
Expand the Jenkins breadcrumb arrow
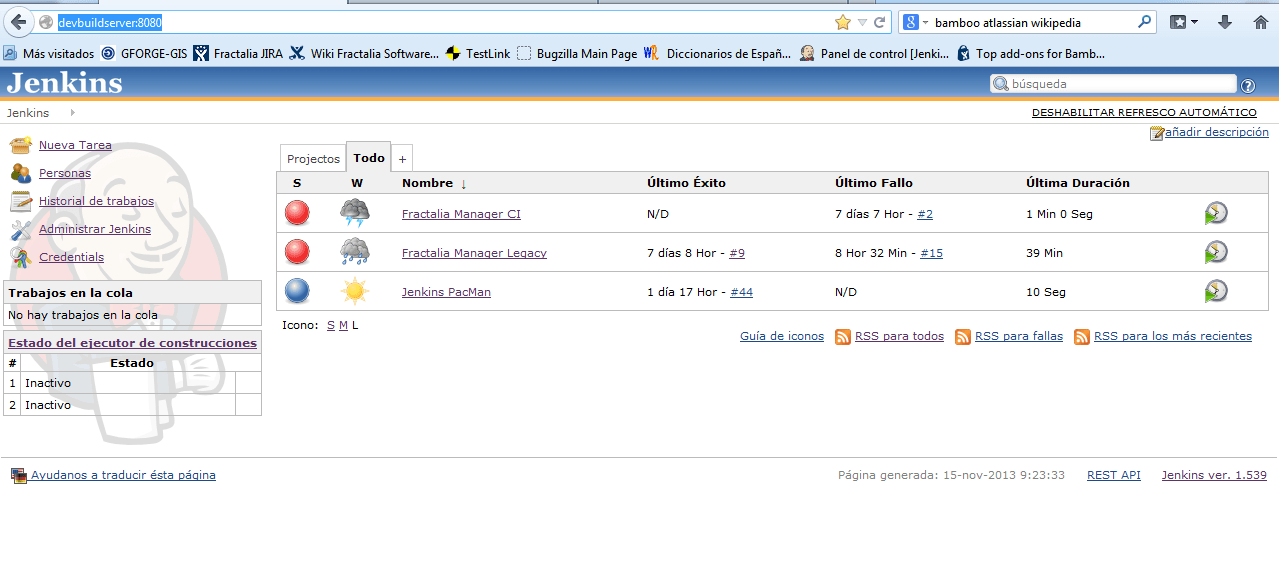point(72,113)
